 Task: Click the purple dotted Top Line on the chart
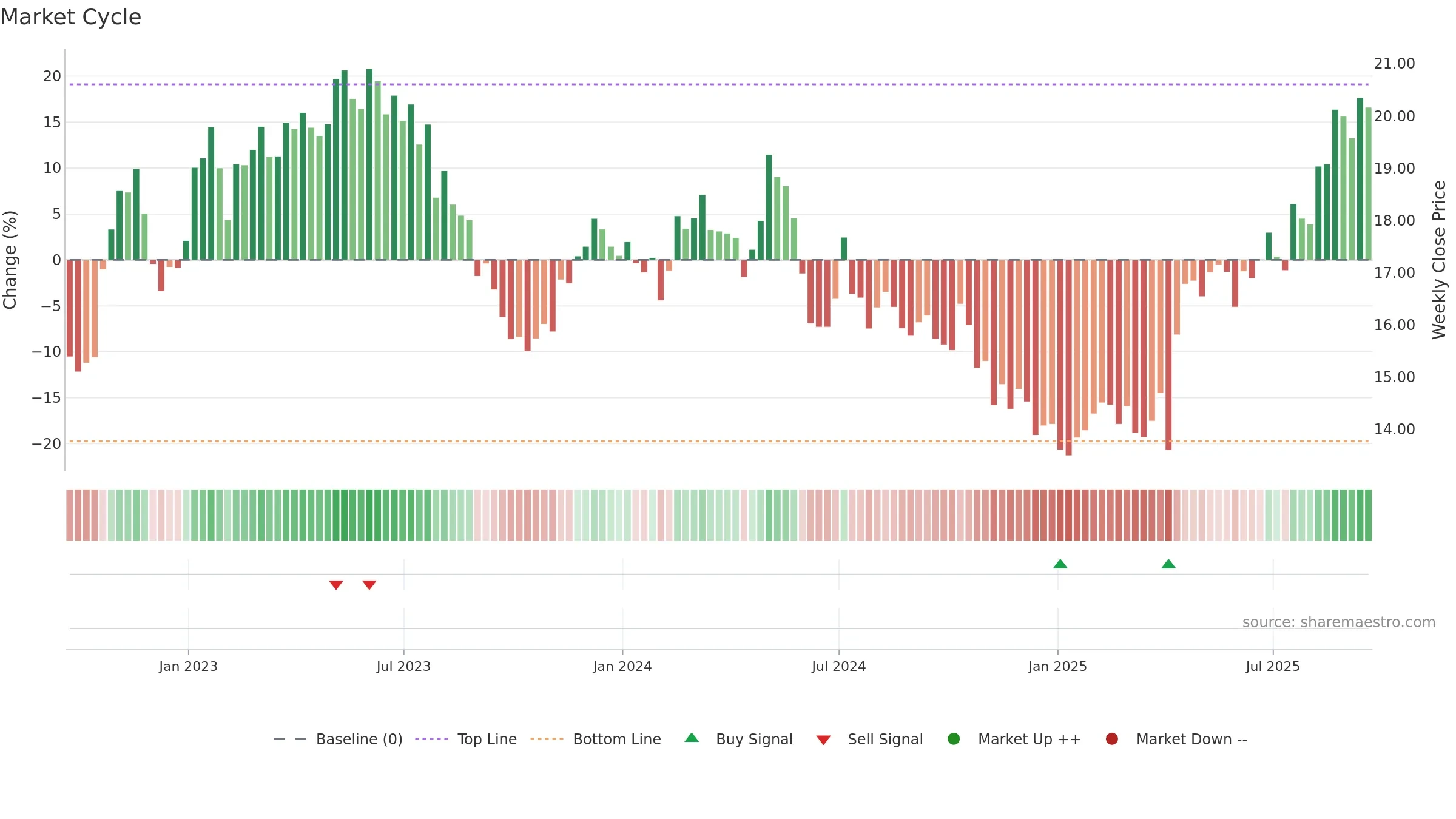(x=719, y=84)
